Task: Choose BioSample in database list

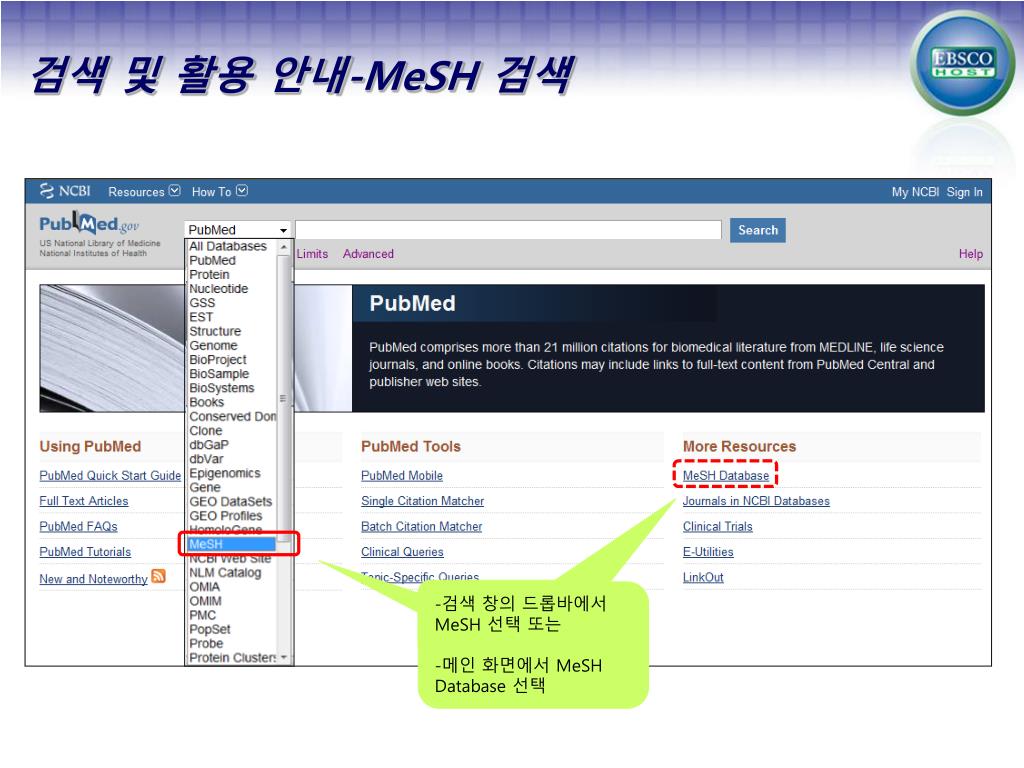Action: click(x=219, y=374)
